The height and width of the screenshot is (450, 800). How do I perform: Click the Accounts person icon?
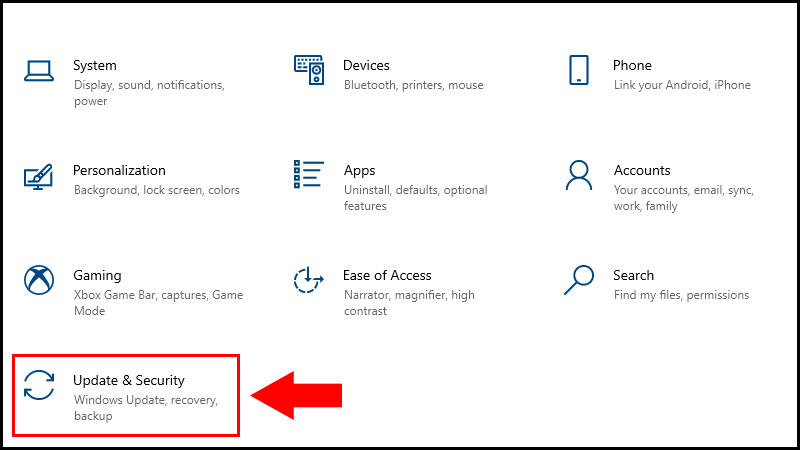point(579,175)
